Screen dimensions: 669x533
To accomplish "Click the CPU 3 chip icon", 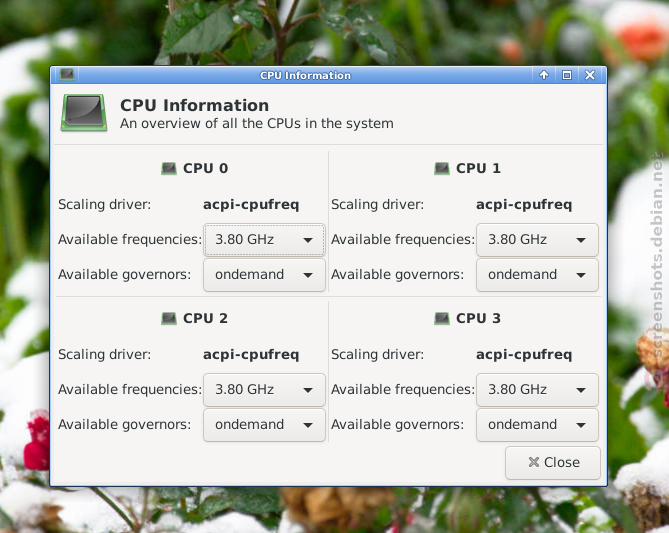I will point(442,318).
